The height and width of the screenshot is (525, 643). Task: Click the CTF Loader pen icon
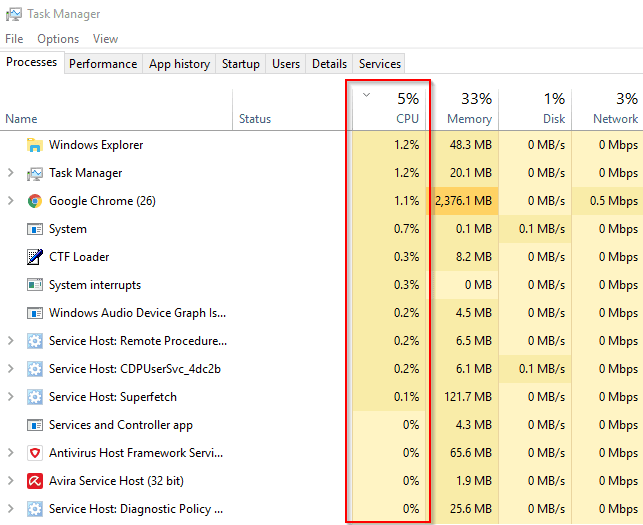(35, 257)
